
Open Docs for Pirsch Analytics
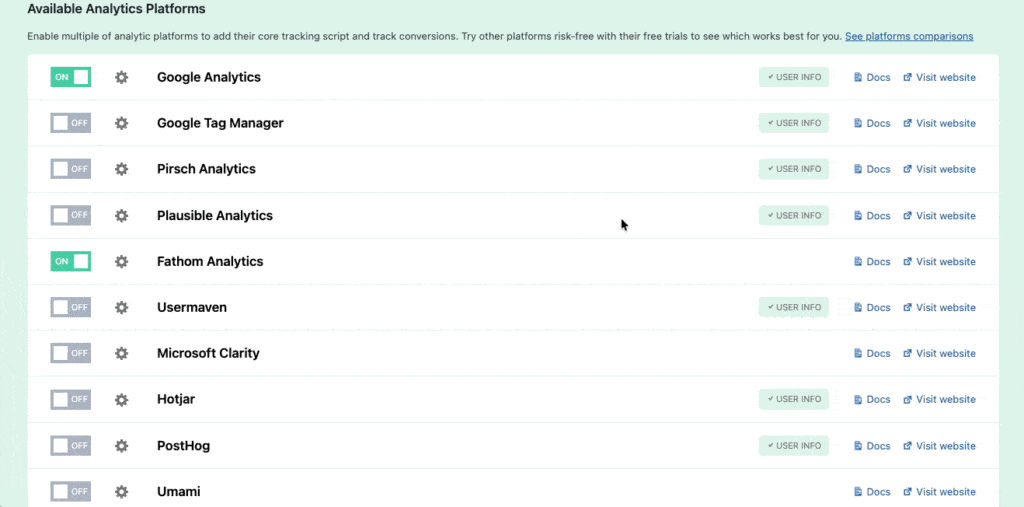872,169
